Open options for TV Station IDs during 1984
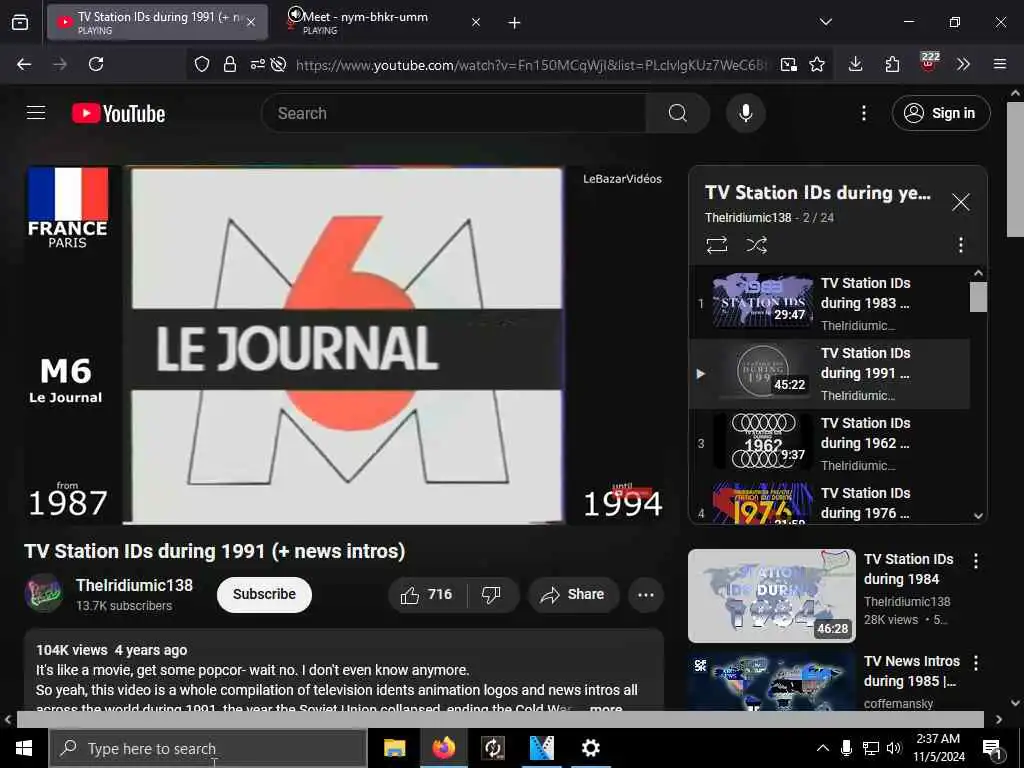 (976, 561)
